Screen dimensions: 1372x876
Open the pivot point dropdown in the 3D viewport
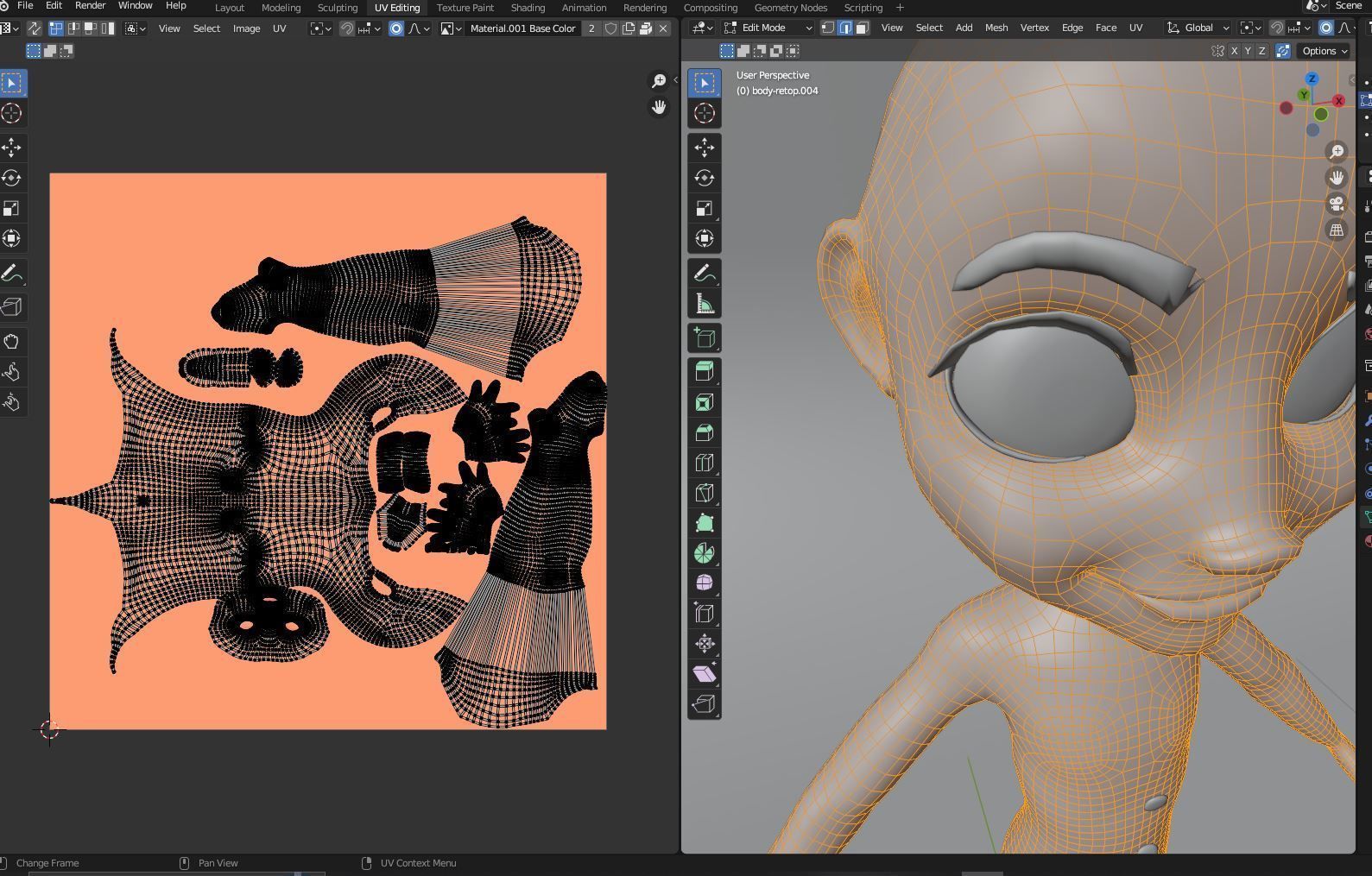pos(1250,28)
